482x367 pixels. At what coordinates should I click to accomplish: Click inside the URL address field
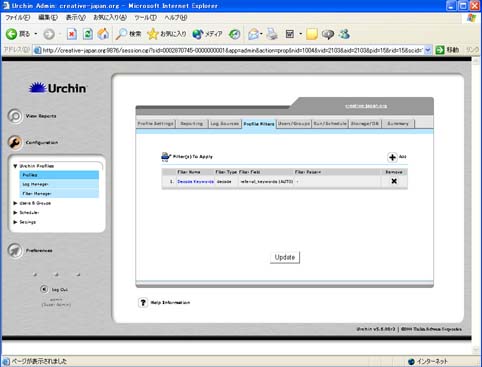[x=232, y=50]
